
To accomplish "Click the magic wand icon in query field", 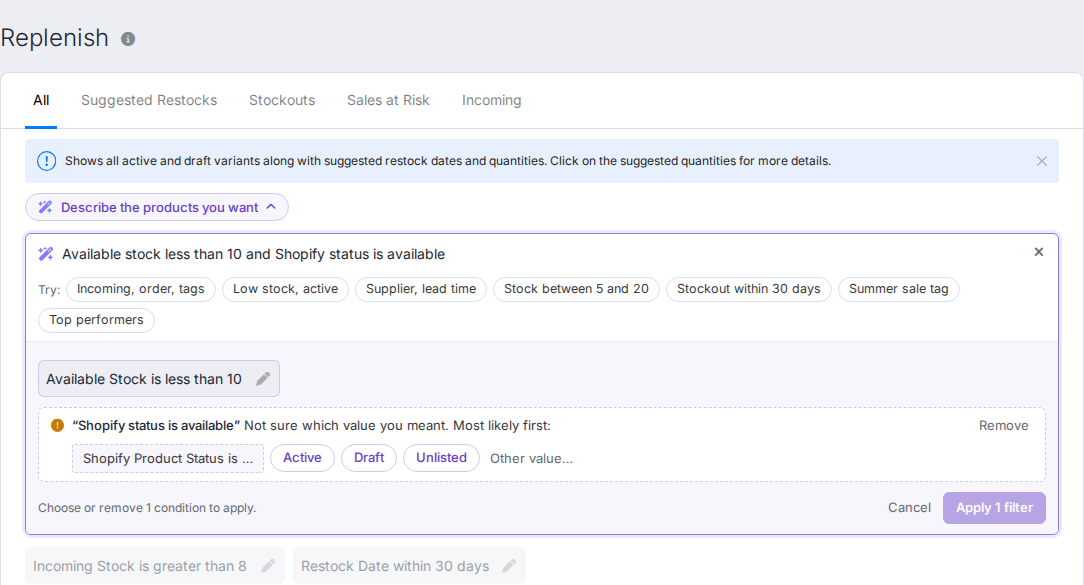I will (x=46, y=254).
